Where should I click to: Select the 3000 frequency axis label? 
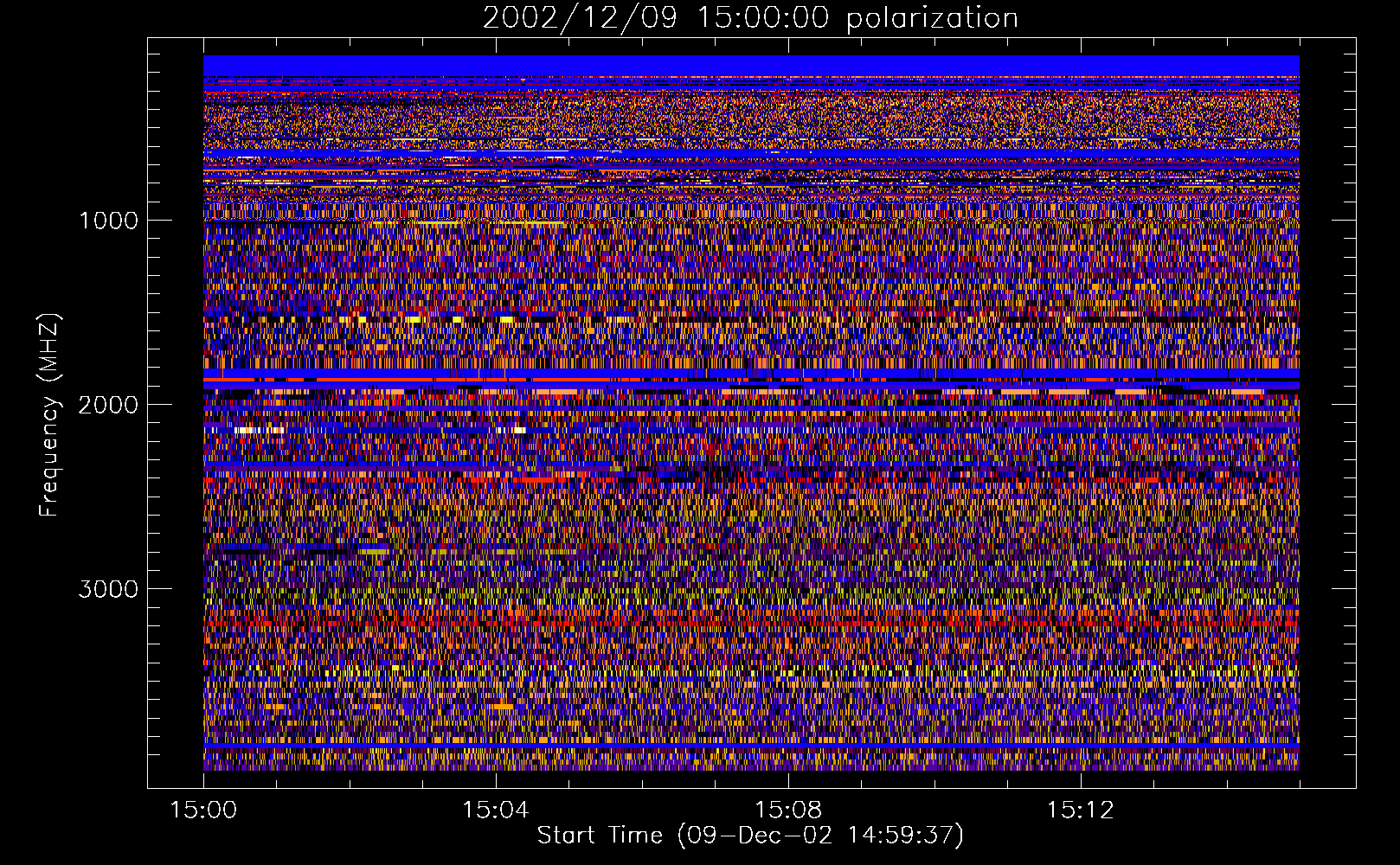pyautogui.click(x=108, y=589)
